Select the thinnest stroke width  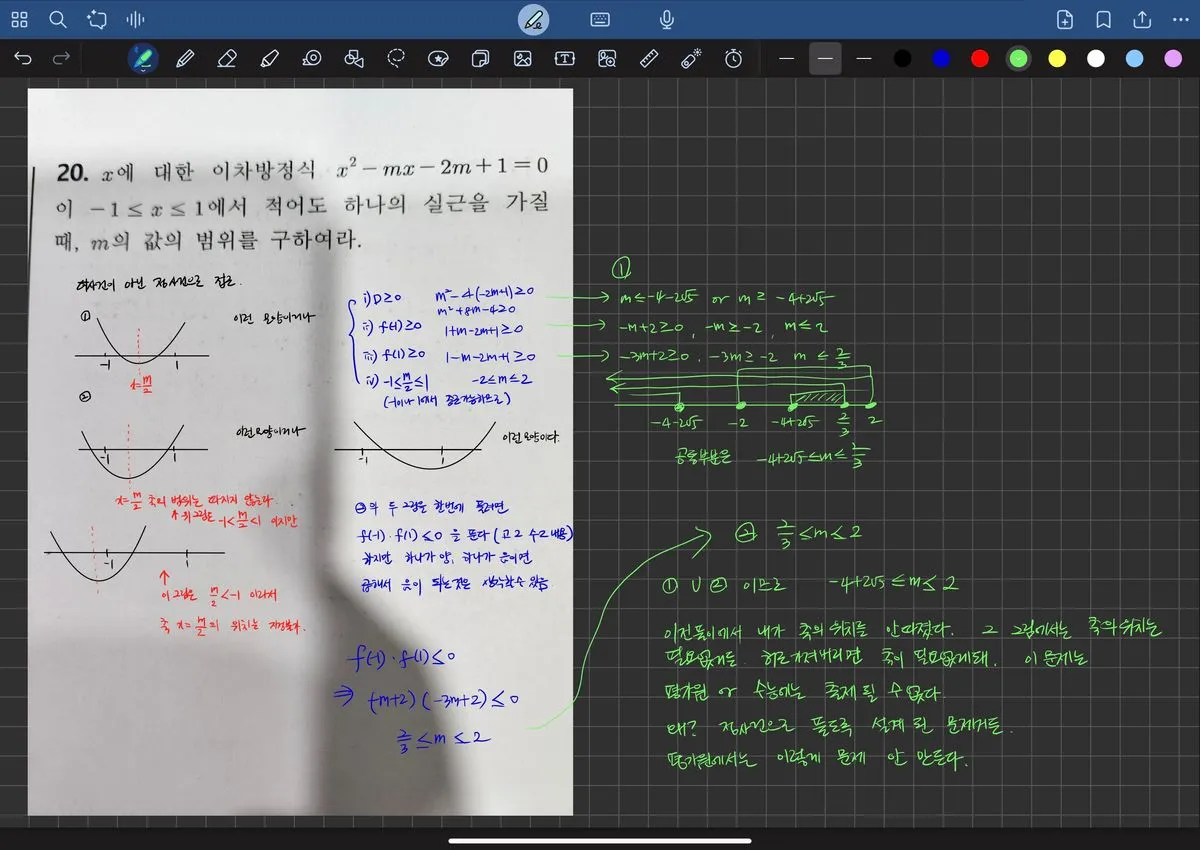[x=787, y=59]
